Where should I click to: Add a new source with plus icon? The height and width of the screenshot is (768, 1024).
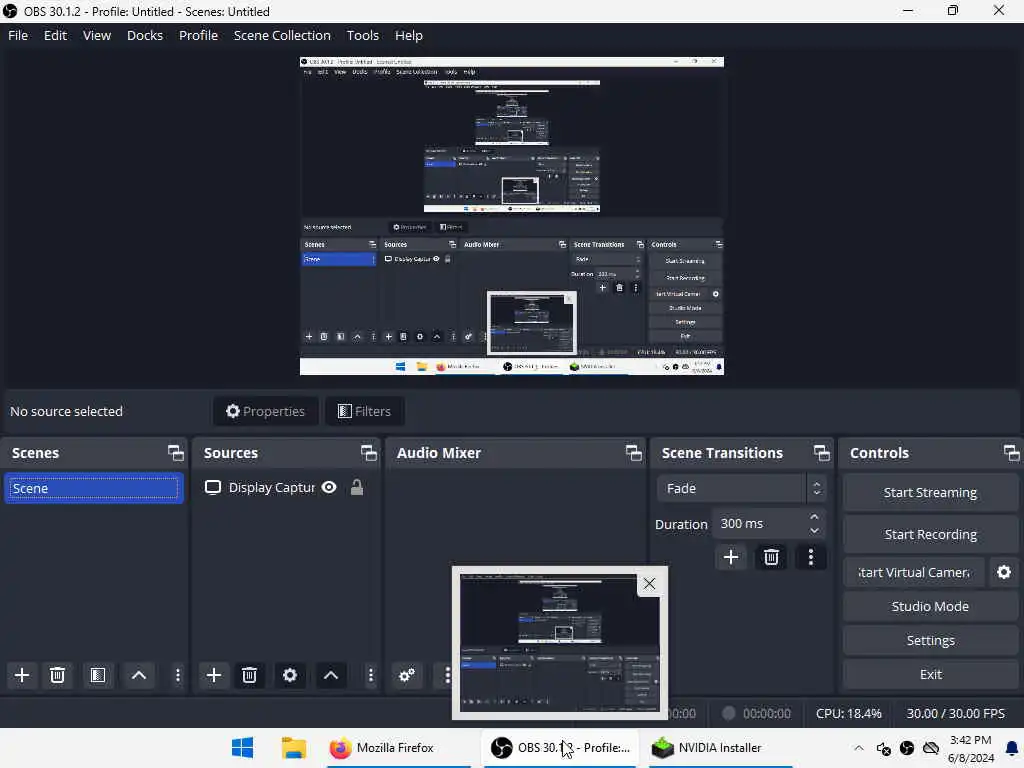click(x=214, y=675)
